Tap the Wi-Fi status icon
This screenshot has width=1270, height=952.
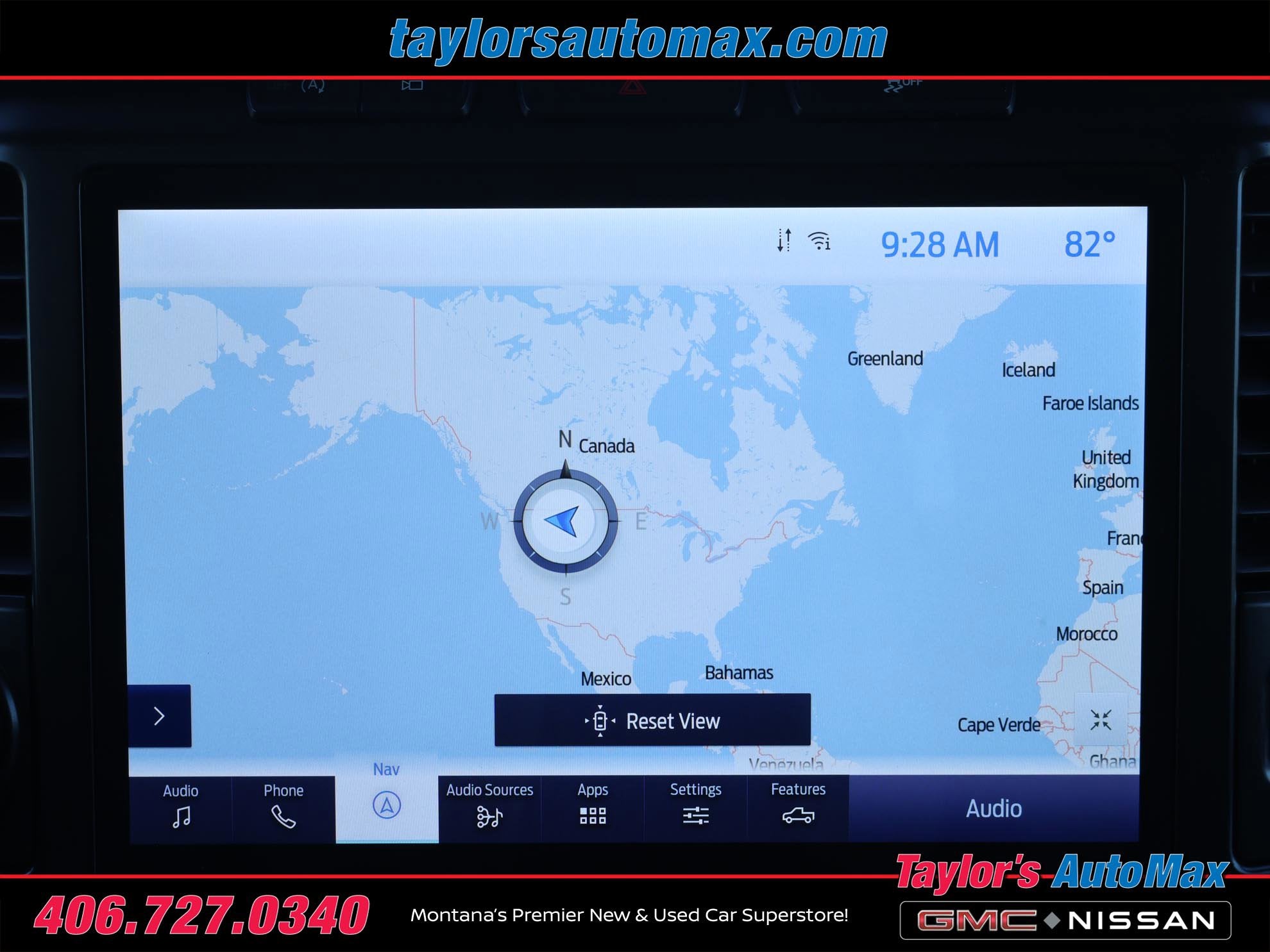click(819, 241)
